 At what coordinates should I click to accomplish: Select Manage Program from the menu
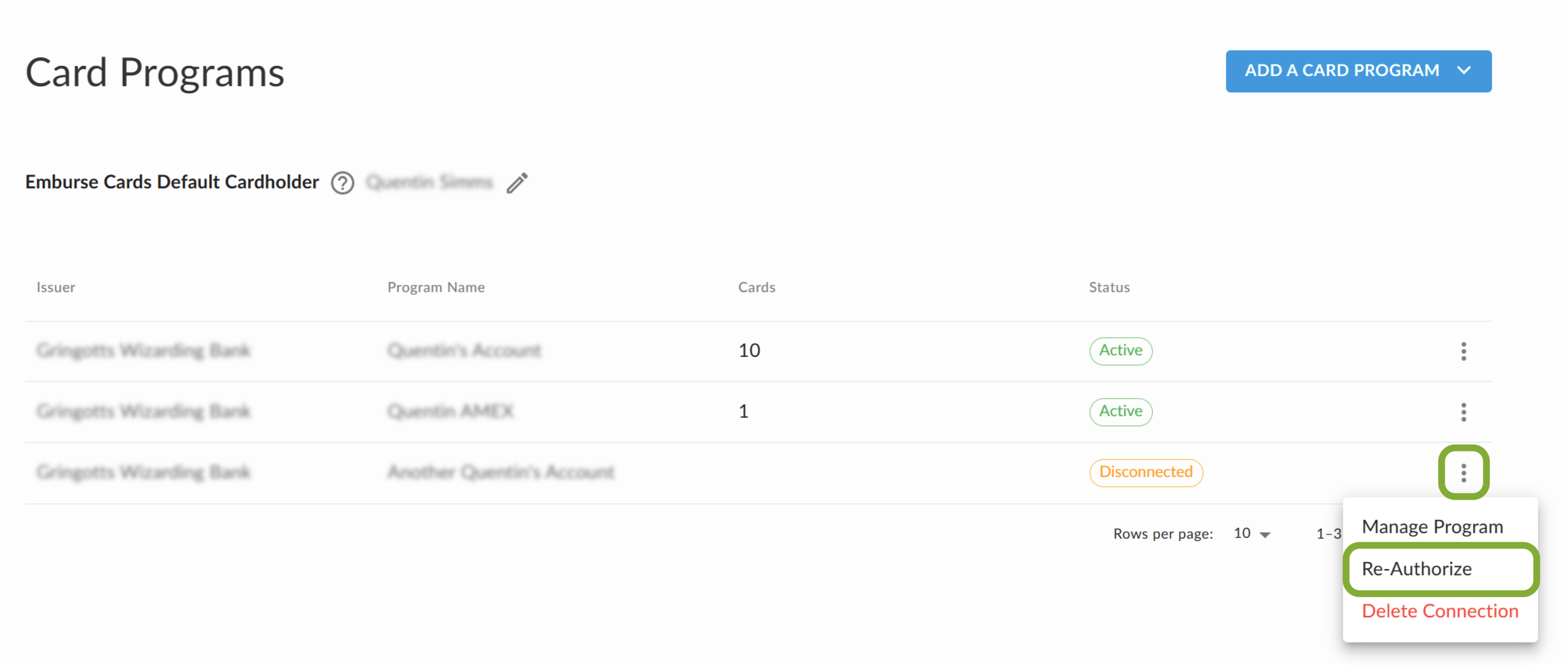coord(1432,526)
